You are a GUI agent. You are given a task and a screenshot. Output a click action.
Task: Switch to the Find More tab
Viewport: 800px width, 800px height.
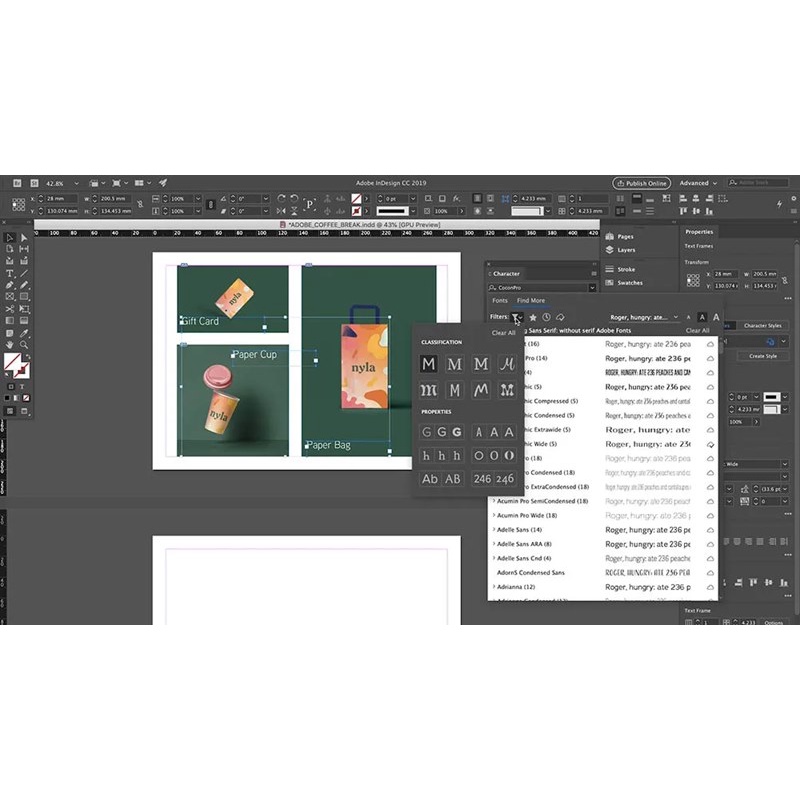pyautogui.click(x=531, y=301)
